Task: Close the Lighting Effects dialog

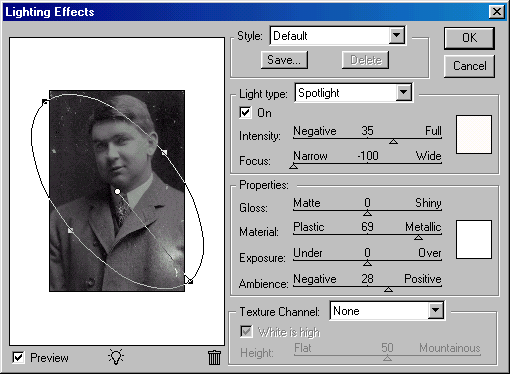Action: coord(497,12)
